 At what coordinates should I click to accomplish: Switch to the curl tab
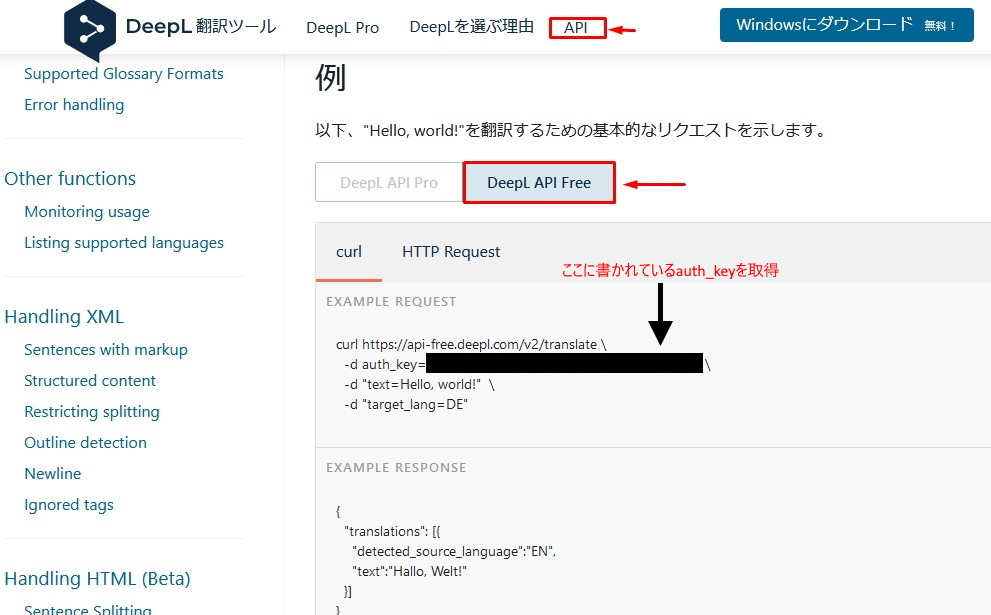click(x=349, y=252)
